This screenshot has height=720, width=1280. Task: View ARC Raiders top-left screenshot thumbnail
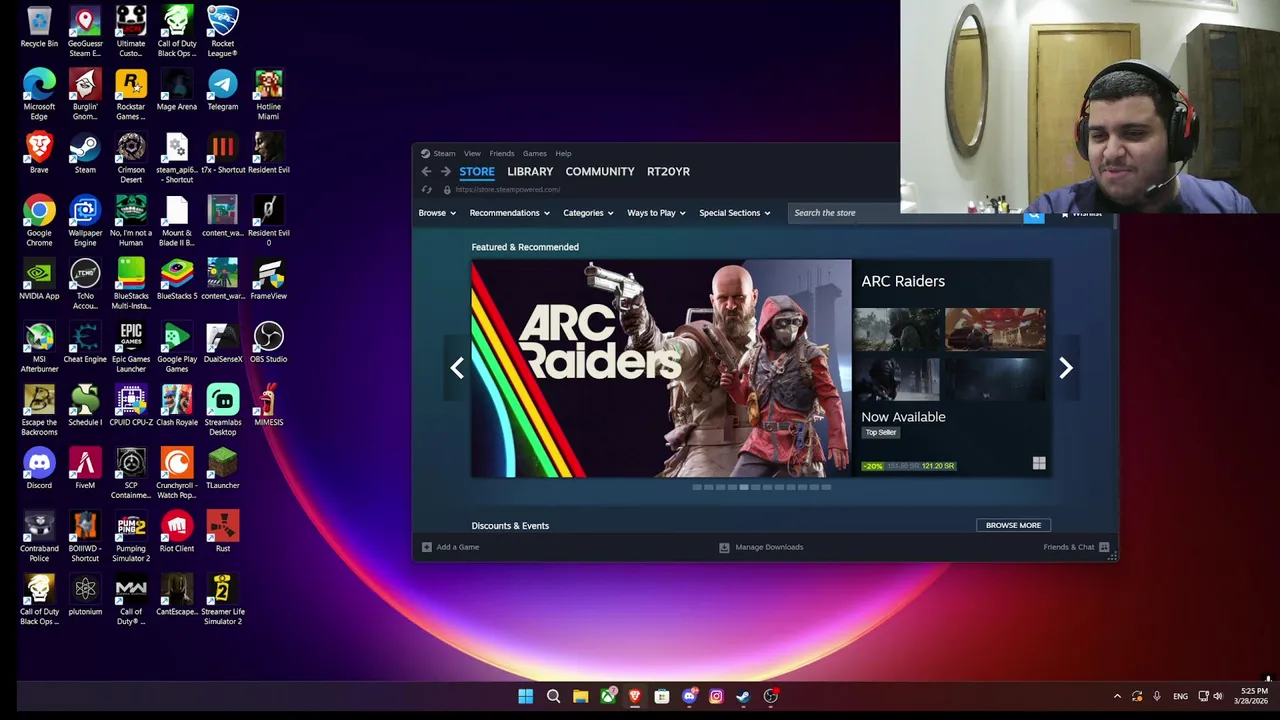[x=897, y=328]
